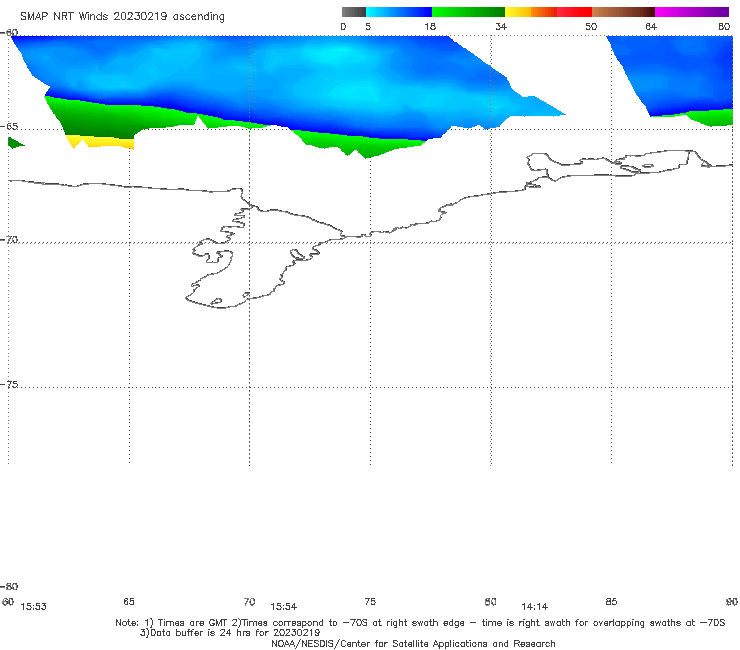This screenshot has height=650, width=740.
Task: Click the latitude label '-65' on the left axis
Action: pyautogui.click(x=9, y=127)
